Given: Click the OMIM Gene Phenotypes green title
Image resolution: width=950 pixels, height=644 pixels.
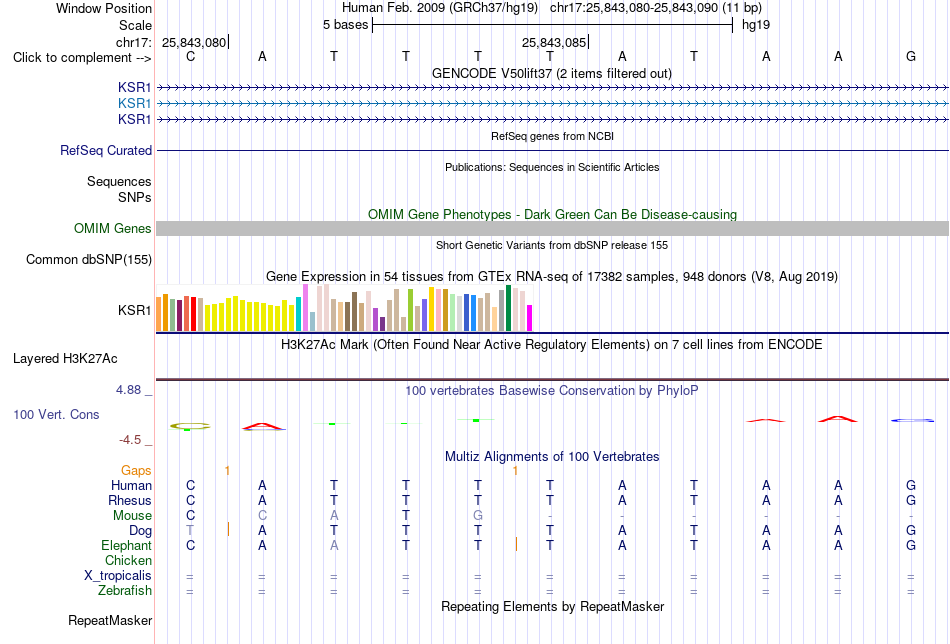Looking at the screenshot, I should point(552,214).
